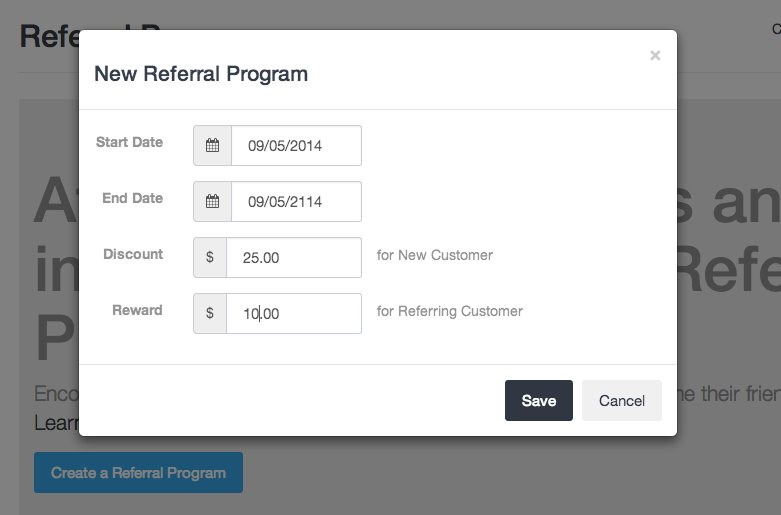Save the new referral program
Screen dimensions: 781x515
pos(538,400)
